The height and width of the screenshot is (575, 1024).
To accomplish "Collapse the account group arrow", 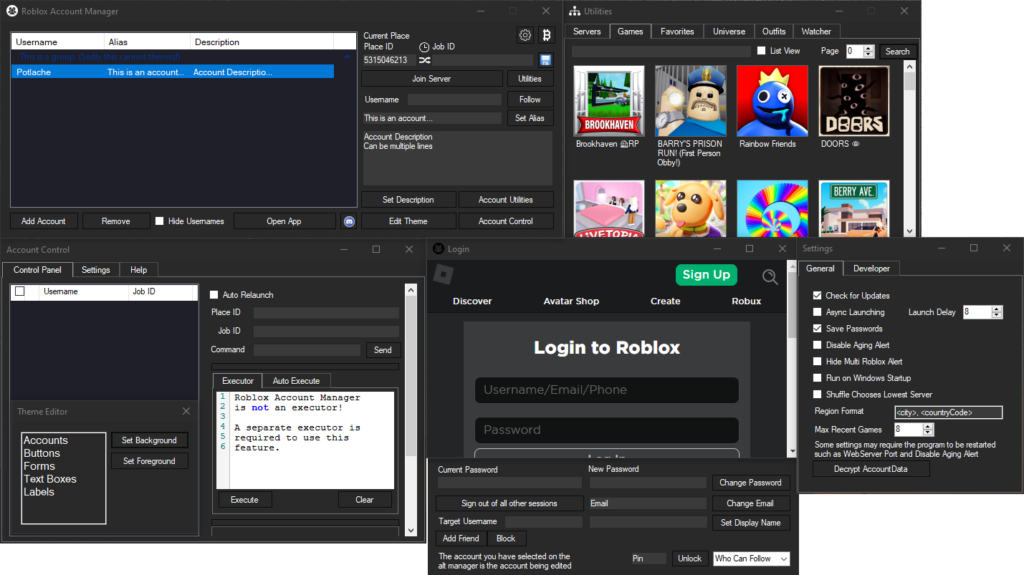I will tap(347, 57).
